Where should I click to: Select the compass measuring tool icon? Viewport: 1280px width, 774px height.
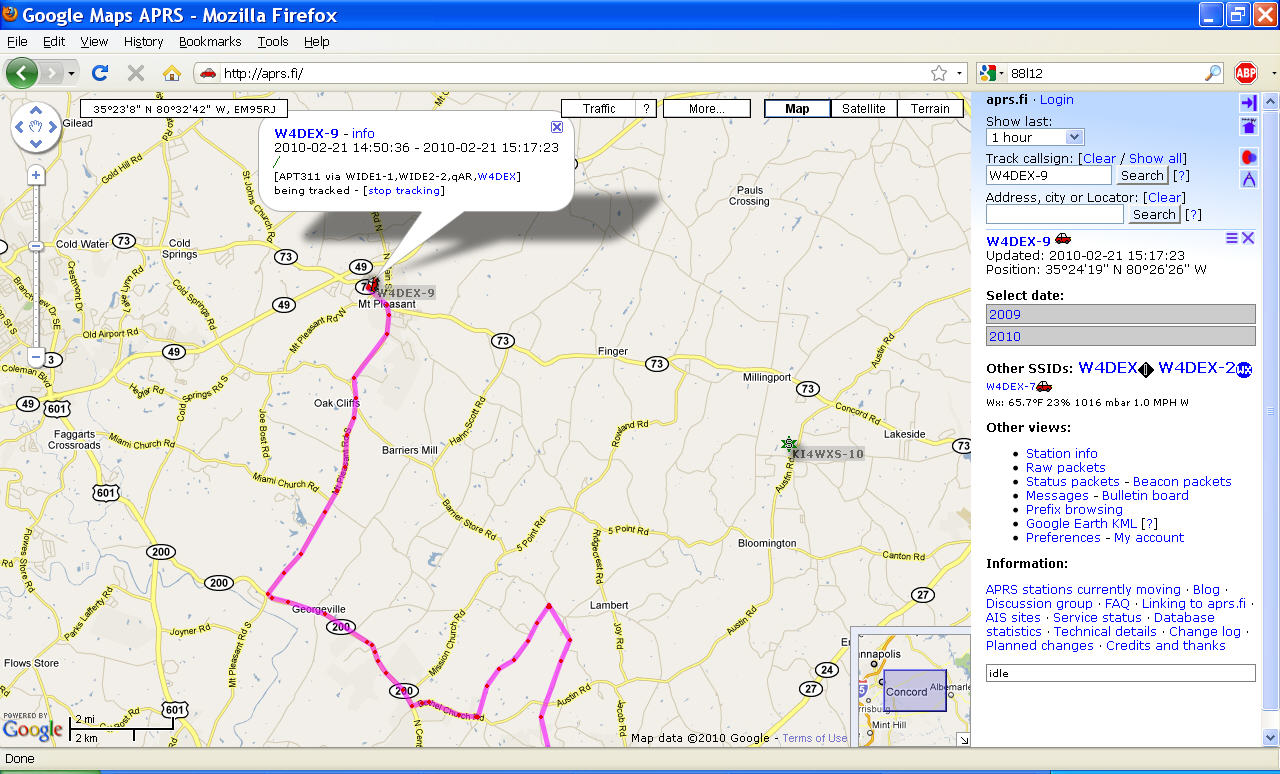(x=1249, y=179)
